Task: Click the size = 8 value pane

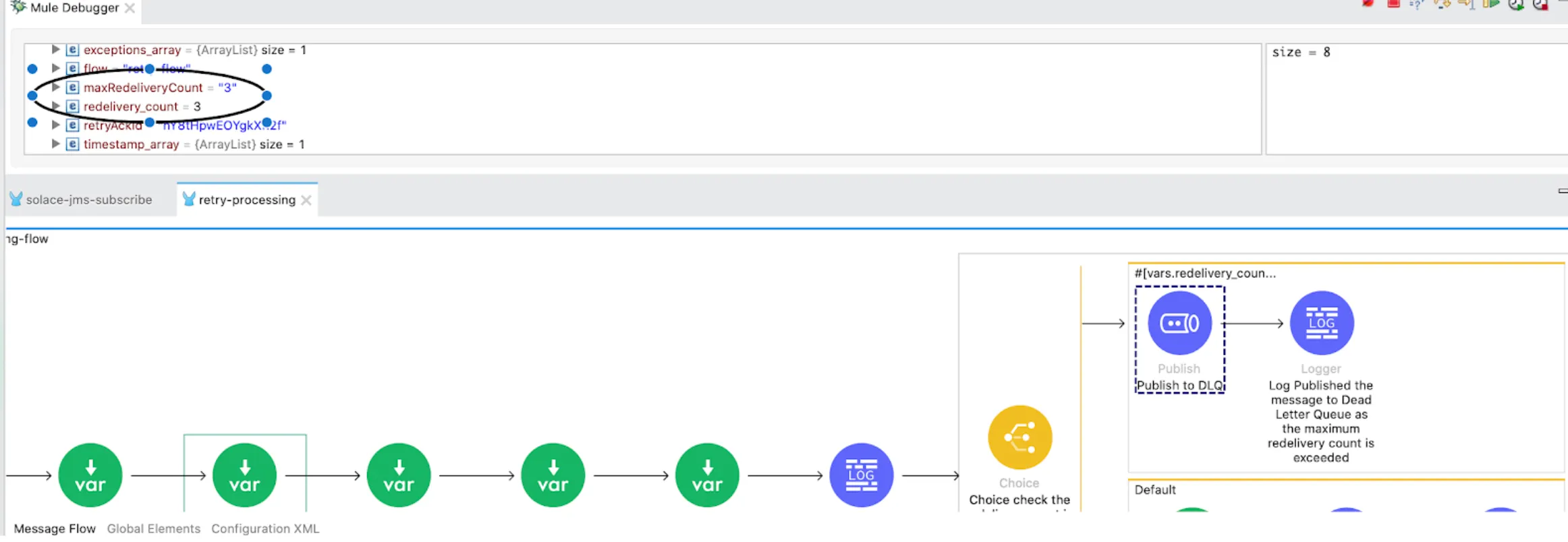Action: pyautogui.click(x=1416, y=99)
